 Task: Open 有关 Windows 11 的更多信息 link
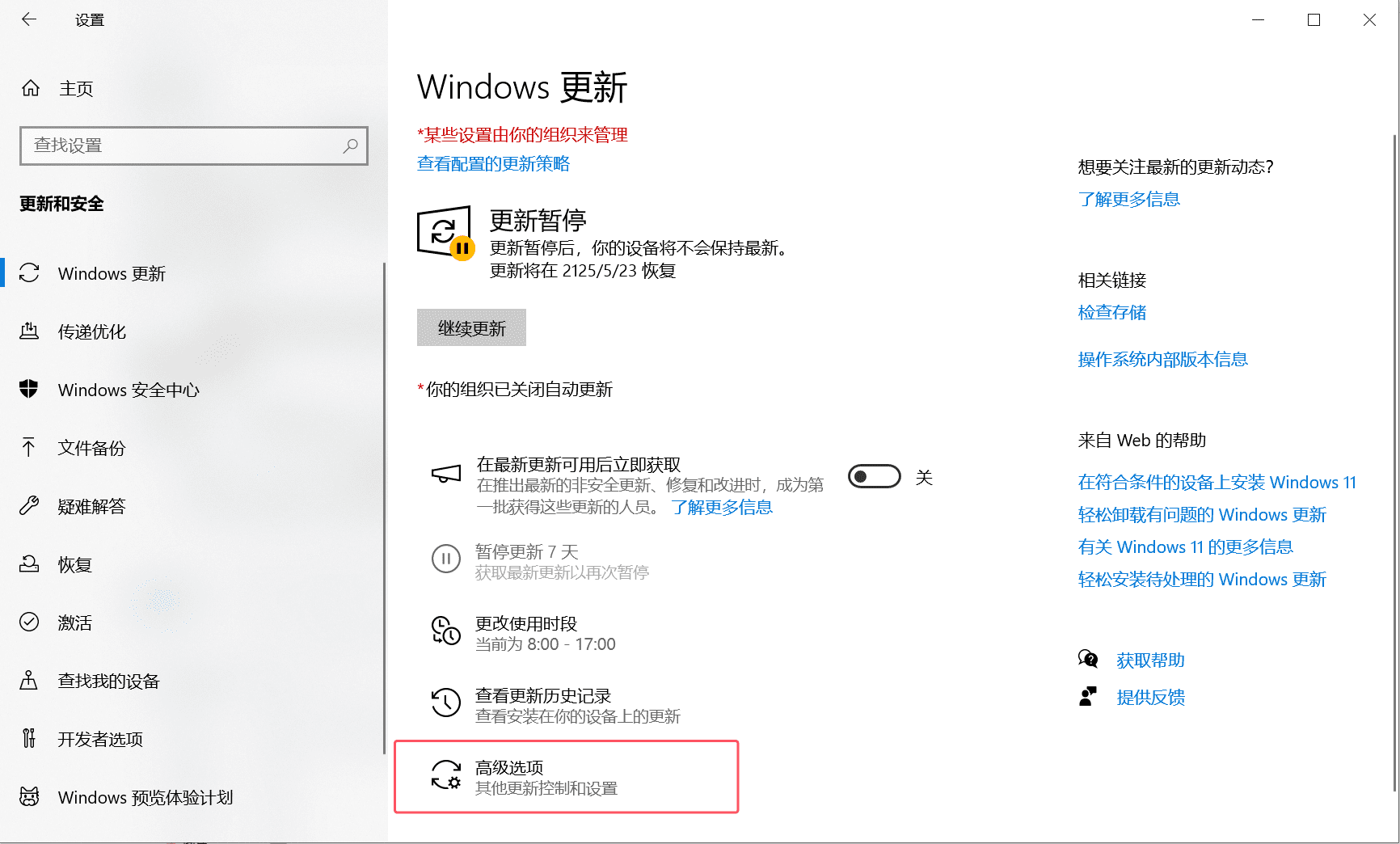click(1185, 546)
